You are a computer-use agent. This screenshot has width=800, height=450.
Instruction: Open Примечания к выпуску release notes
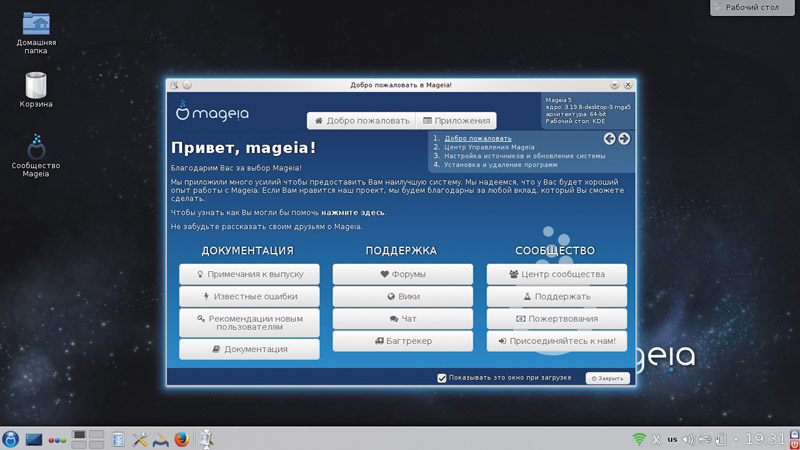(x=249, y=274)
